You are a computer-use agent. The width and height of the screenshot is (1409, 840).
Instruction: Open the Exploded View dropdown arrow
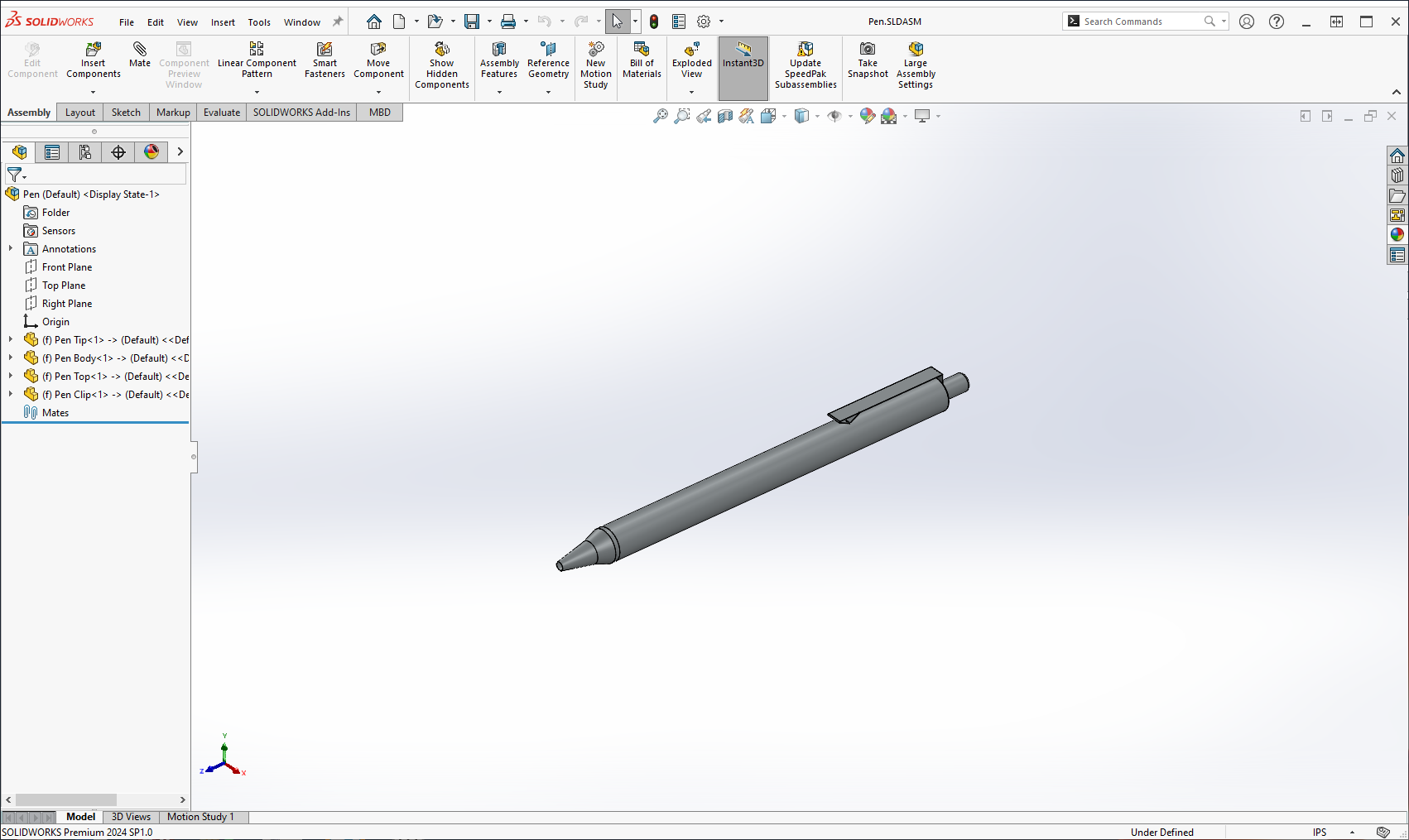tap(692, 92)
